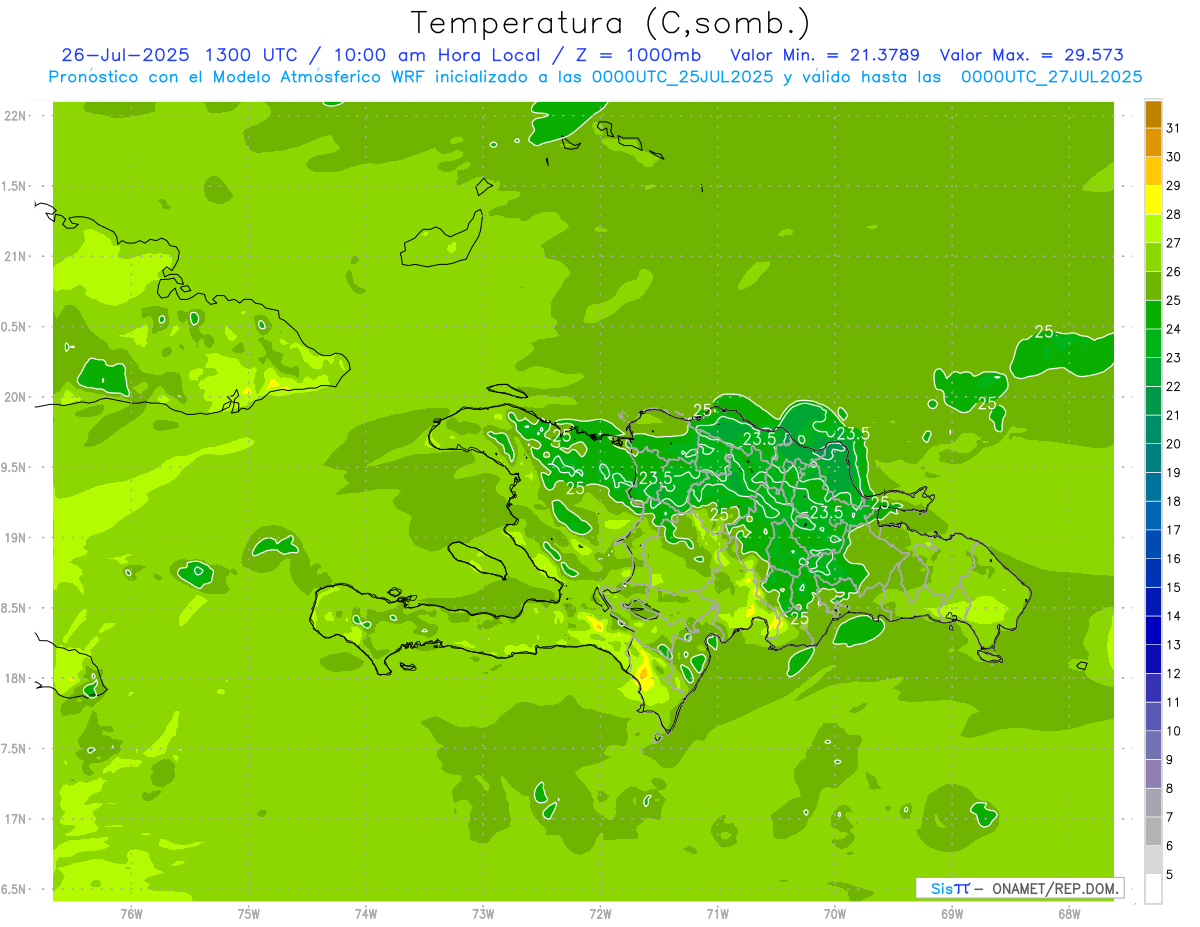Click the 'Z = 1000mb' level text
1200x927 pixels.
(637, 55)
